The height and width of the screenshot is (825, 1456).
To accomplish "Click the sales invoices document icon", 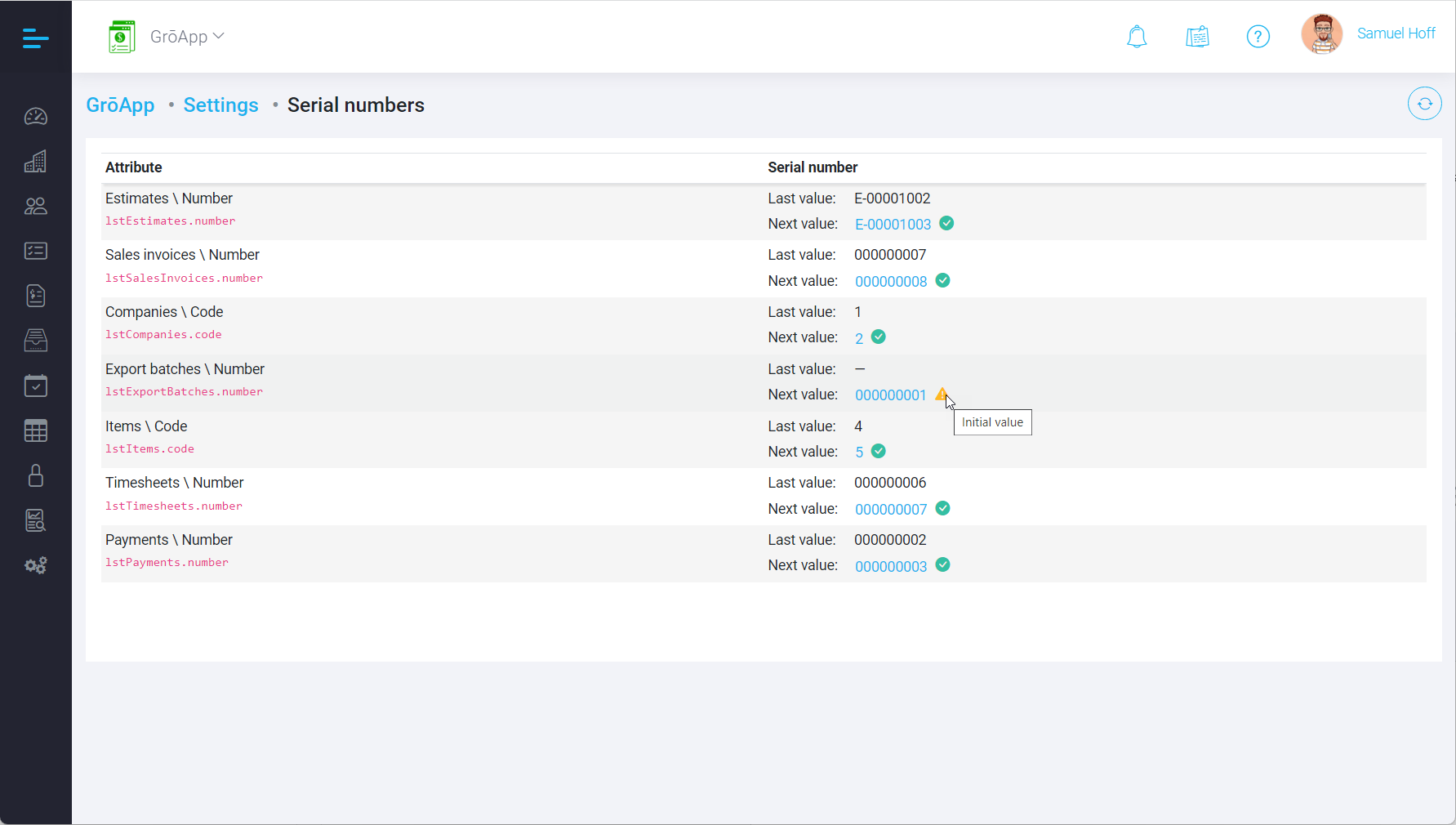I will pos(36,296).
